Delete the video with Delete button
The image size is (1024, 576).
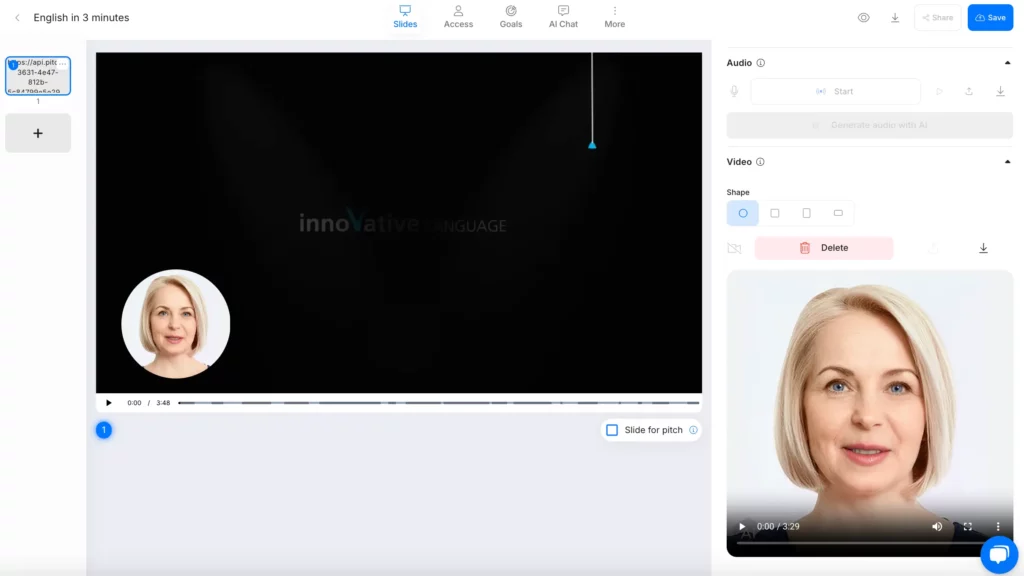click(823, 248)
